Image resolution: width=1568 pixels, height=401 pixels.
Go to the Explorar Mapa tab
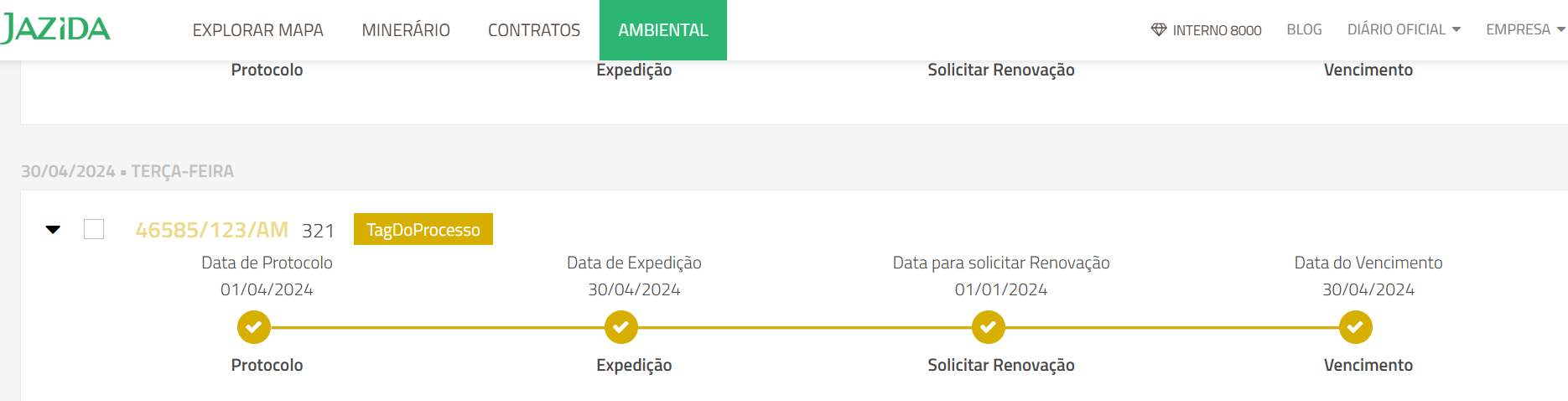point(257,30)
